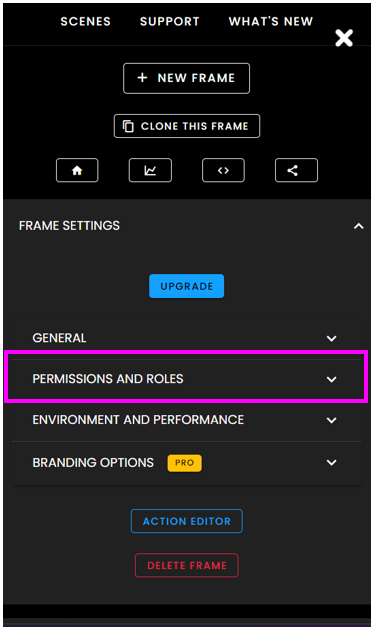The image size is (375, 631).
Task: Click the share icon button
Action: pyautogui.click(x=297, y=170)
